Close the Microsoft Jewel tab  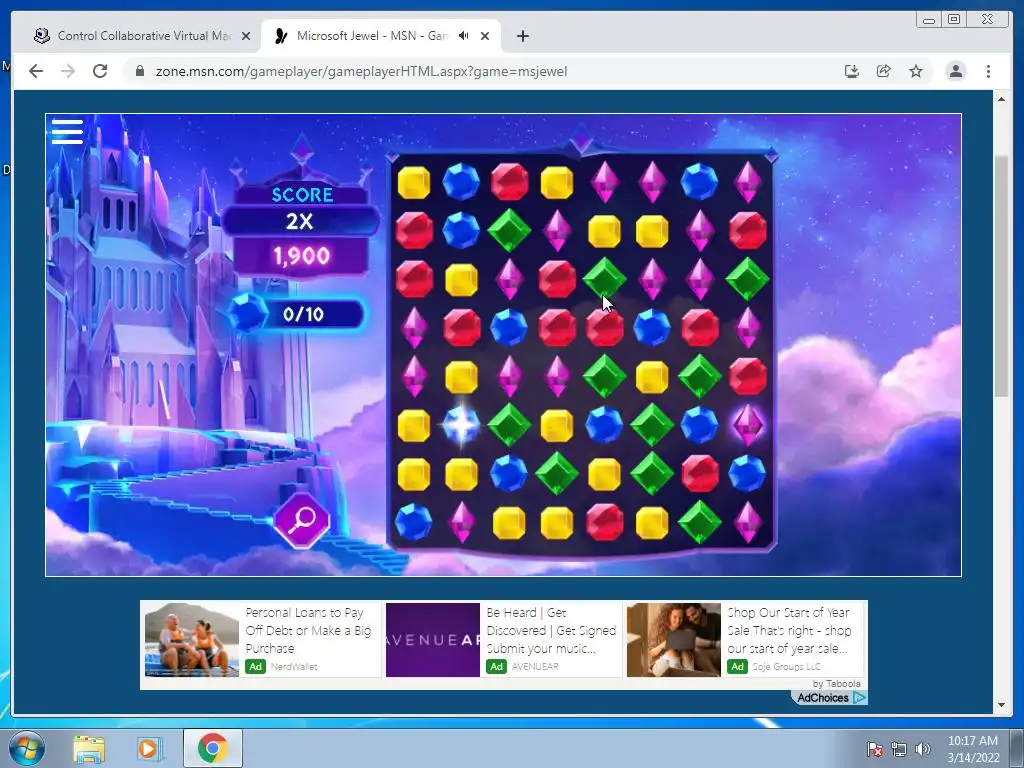coord(485,36)
